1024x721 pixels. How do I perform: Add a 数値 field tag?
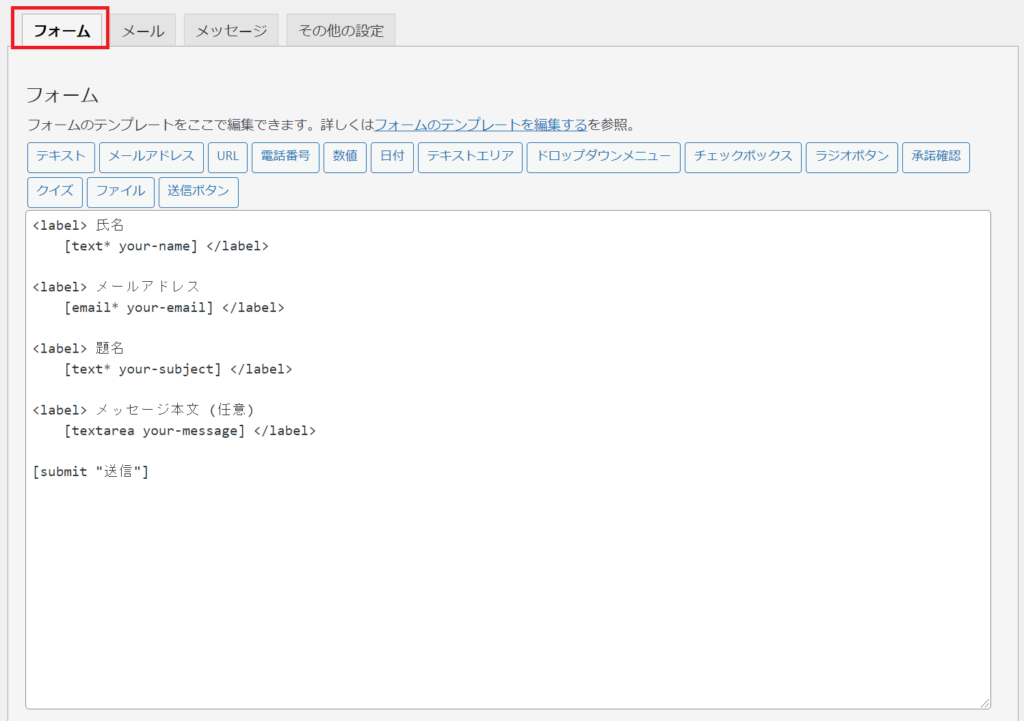point(345,157)
